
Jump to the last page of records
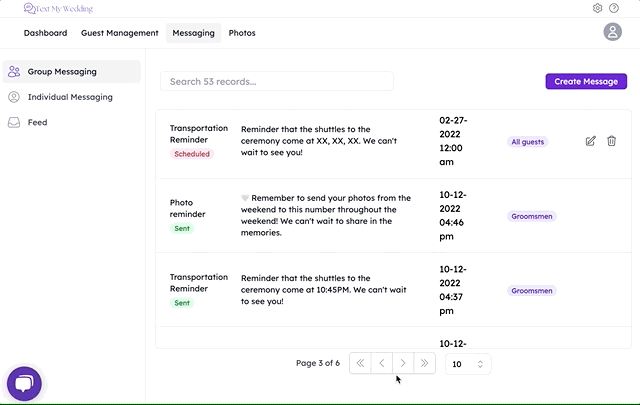tap(425, 364)
